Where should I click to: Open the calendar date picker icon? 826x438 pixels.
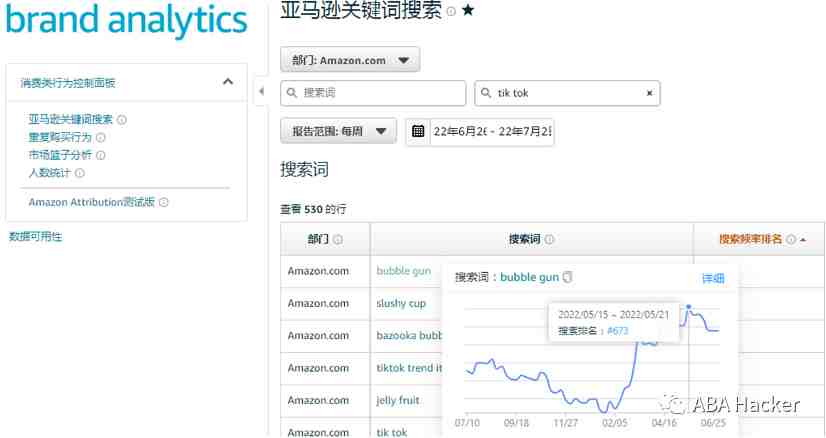coord(418,131)
